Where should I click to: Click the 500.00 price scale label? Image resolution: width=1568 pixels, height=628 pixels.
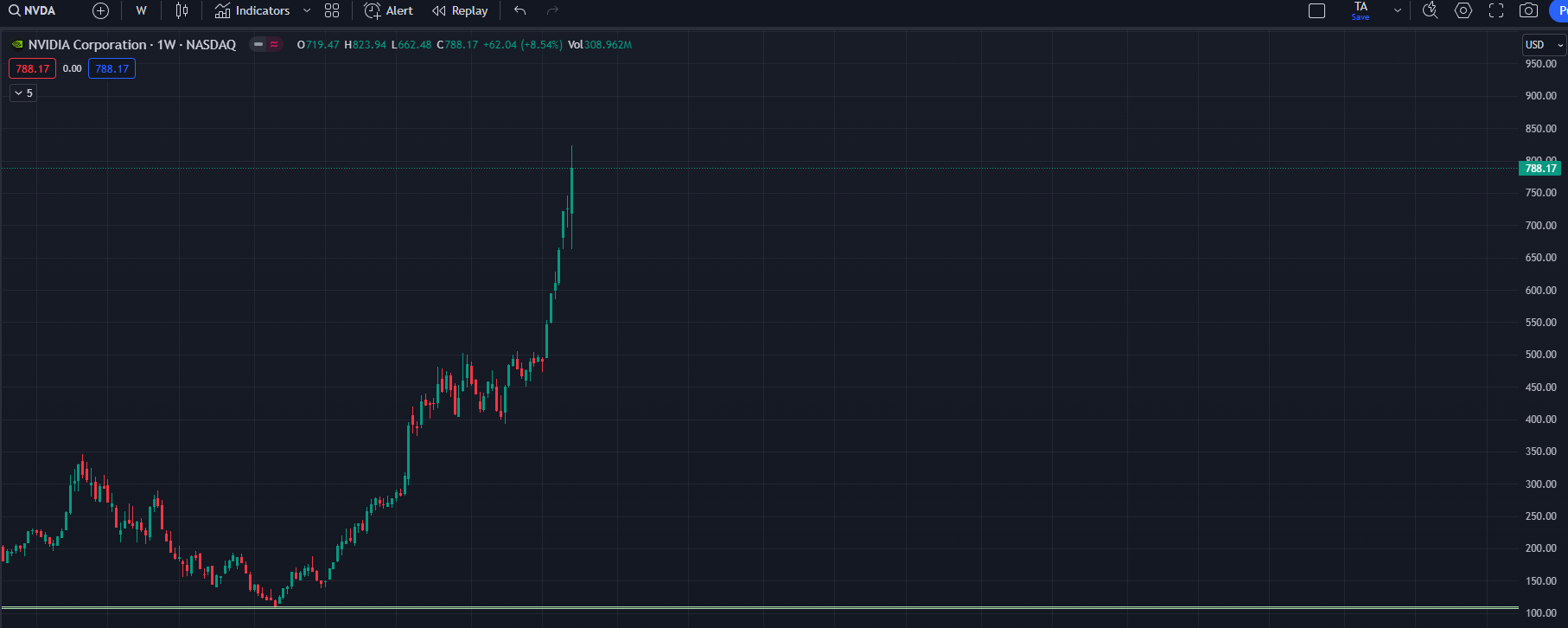[1540, 355]
